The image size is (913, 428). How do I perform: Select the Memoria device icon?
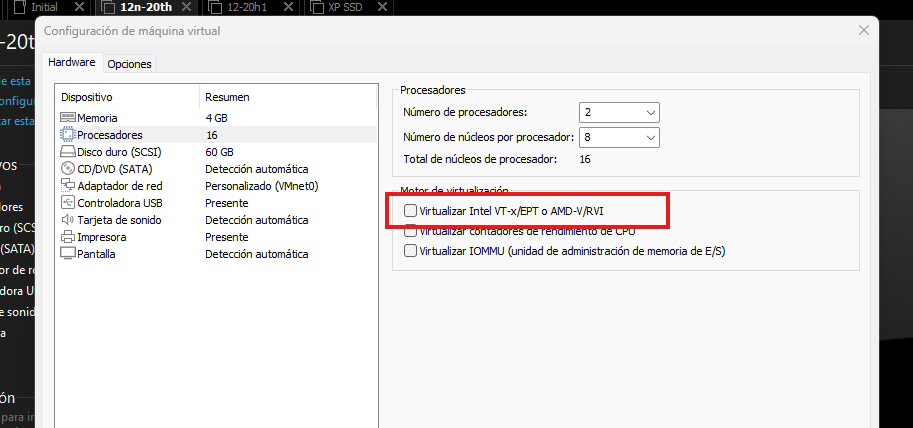(68, 118)
